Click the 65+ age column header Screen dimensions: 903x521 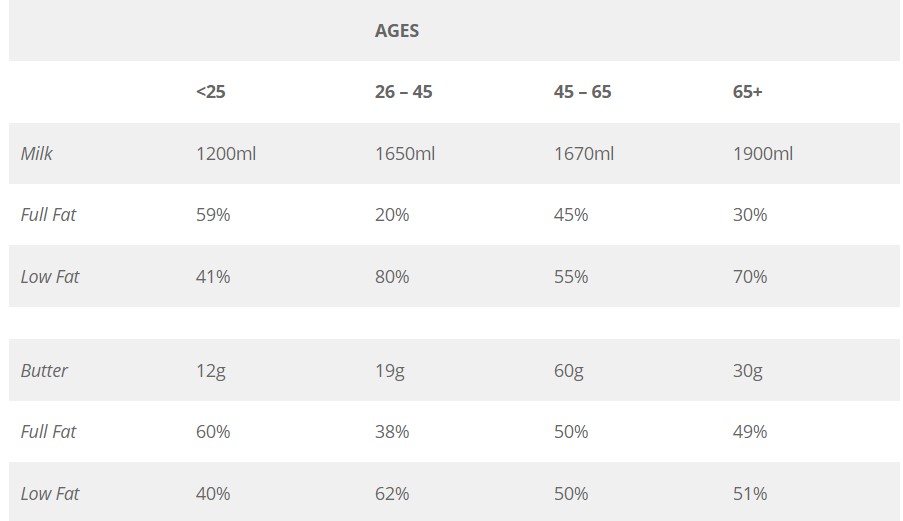747,92
